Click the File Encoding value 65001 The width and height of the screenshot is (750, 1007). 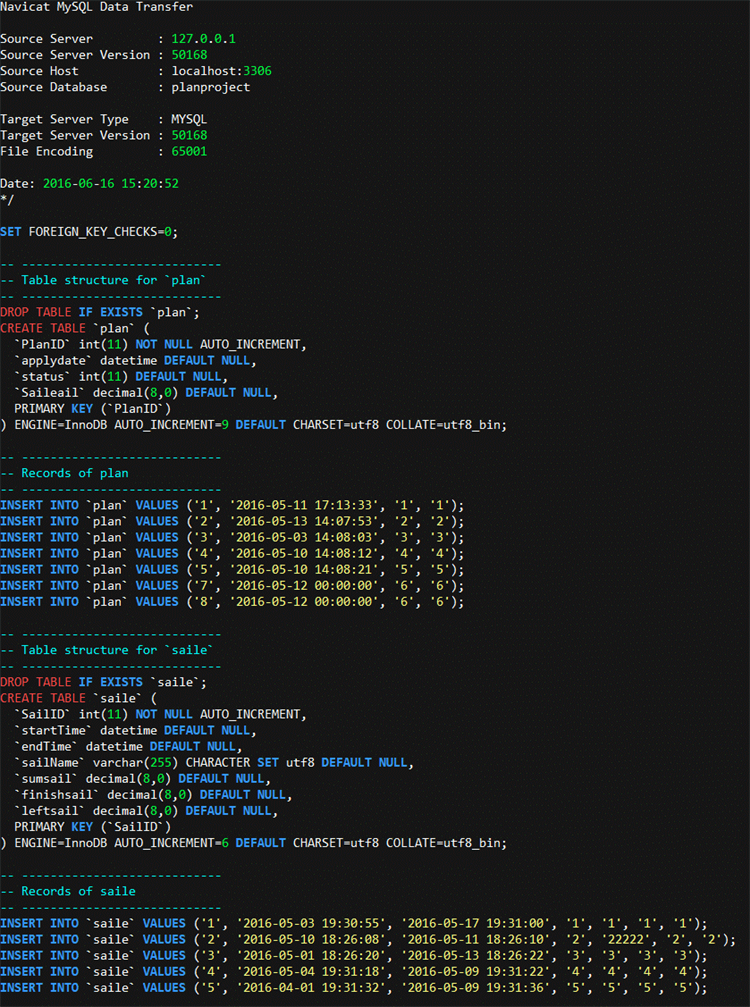[x=189, y=152]
